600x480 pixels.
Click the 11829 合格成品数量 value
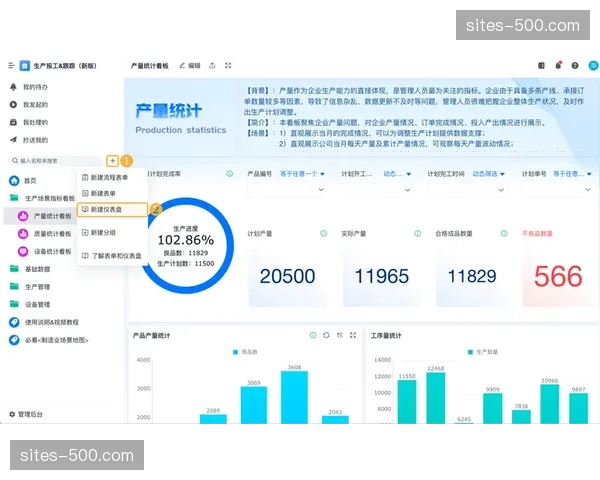pyautogui.click(x=472, y=276)
